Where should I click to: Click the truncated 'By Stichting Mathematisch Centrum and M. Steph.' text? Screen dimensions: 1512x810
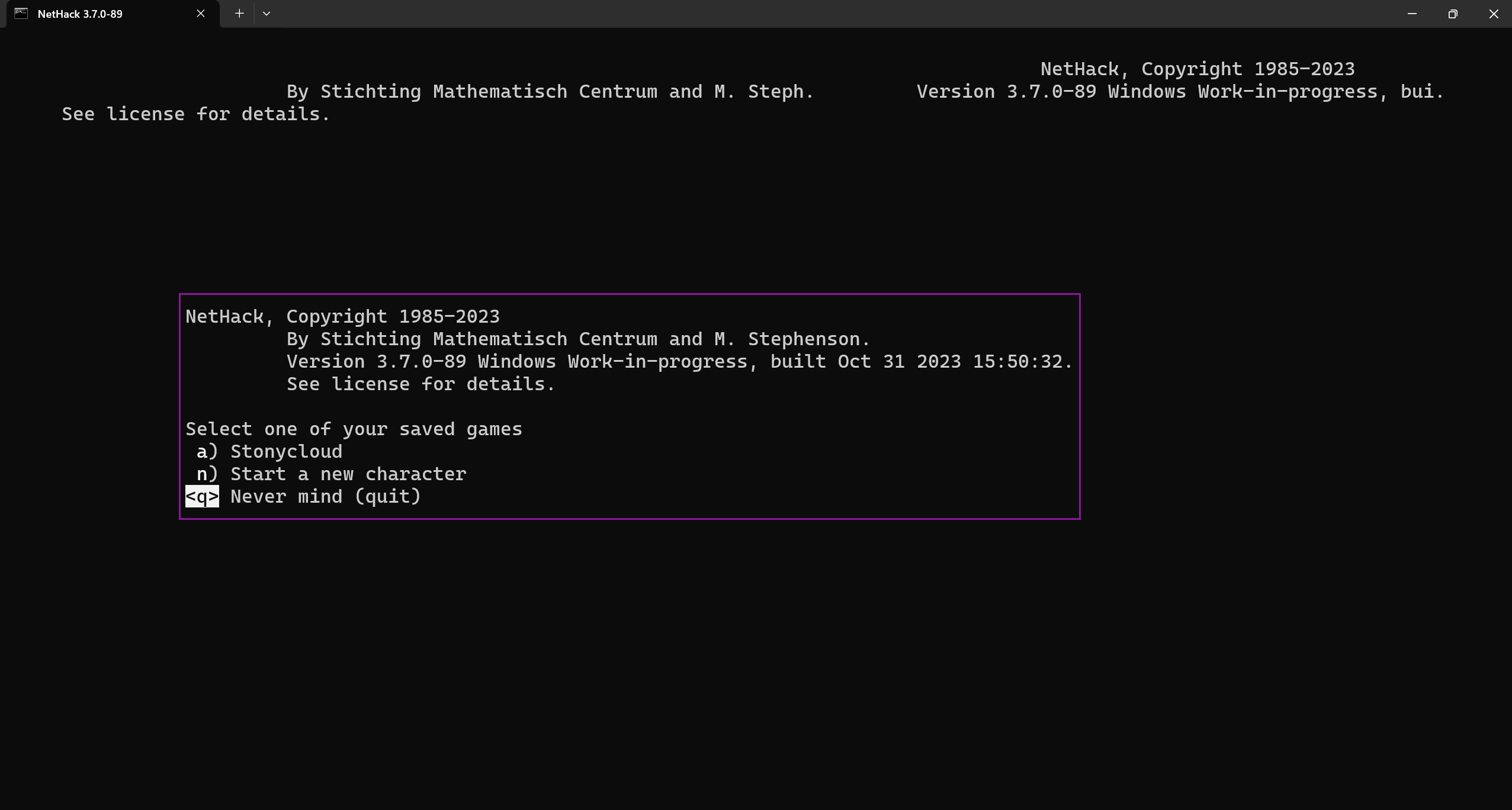(x=551, y=92)
